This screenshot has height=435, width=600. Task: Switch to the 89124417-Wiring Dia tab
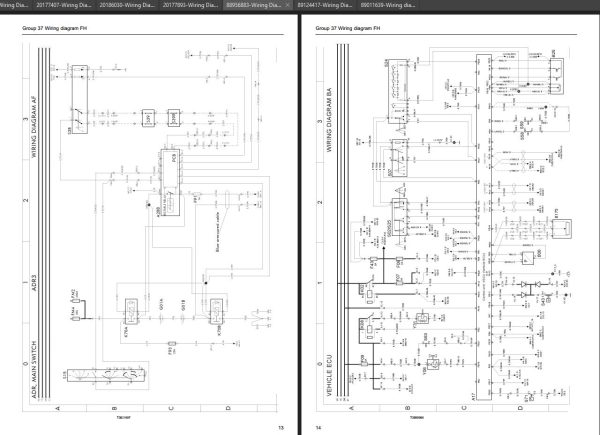coord(325,5)
